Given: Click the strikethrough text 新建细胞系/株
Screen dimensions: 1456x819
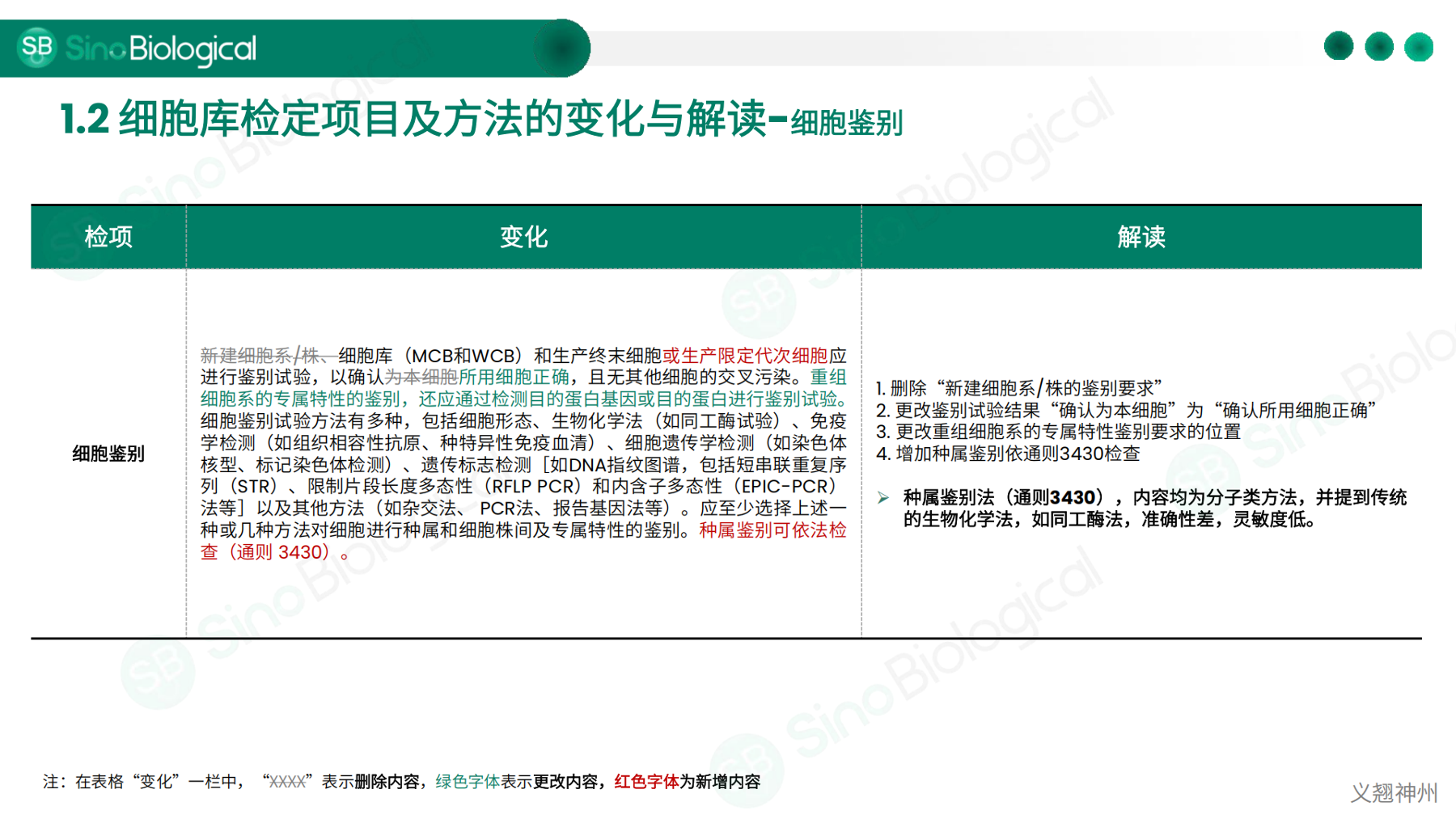Looking at the screenshot, I should coord(267,356).
